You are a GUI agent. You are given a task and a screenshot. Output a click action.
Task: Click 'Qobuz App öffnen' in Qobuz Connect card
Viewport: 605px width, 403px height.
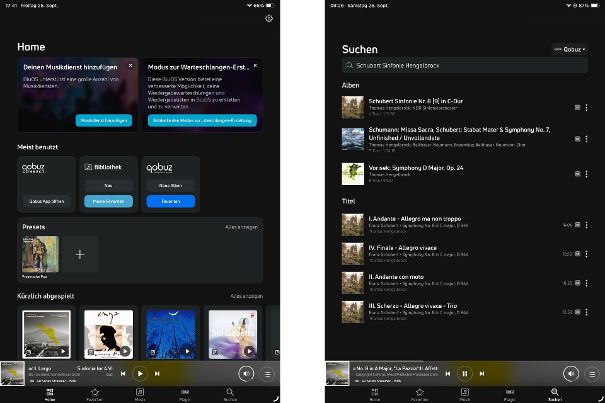(x=46, y=201)
